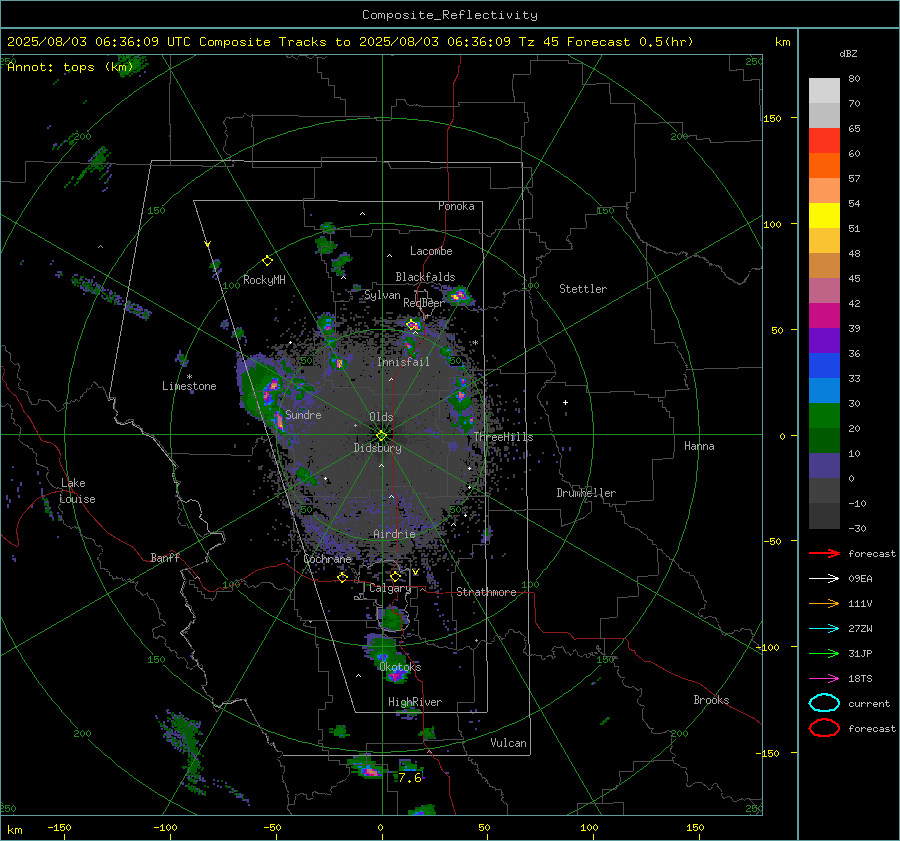Click the Banff label
This screenshot has height=841, width=900.
tap(165, 557)
